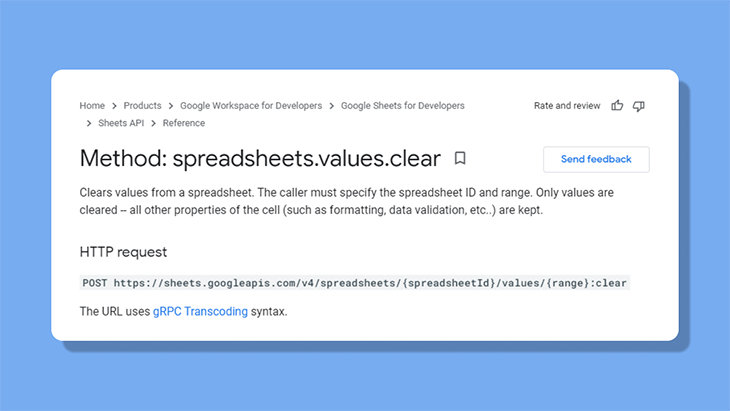The image size is (730, 411).
Task: Click the chevron after Products breadcrumb
Action: [x=171, y=106]
